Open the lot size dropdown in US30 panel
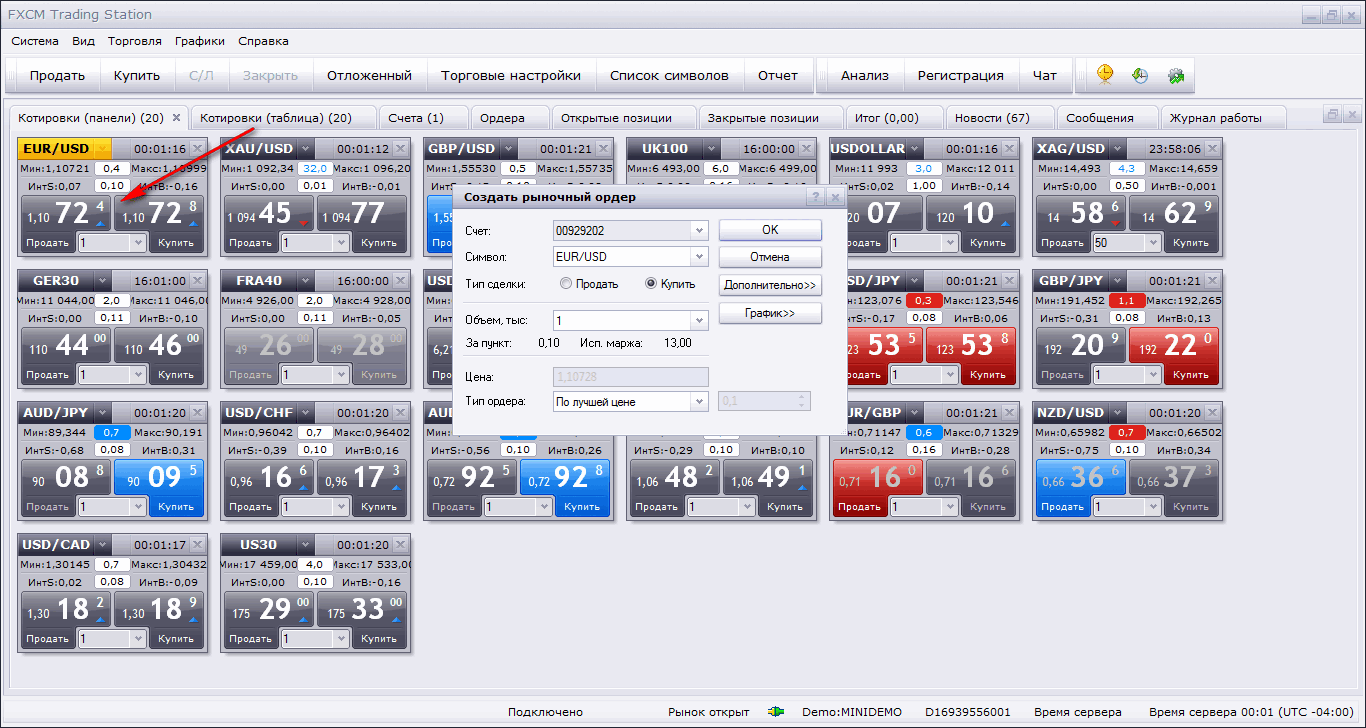Viewport: 1366px width, 728px height. point(343,639)
